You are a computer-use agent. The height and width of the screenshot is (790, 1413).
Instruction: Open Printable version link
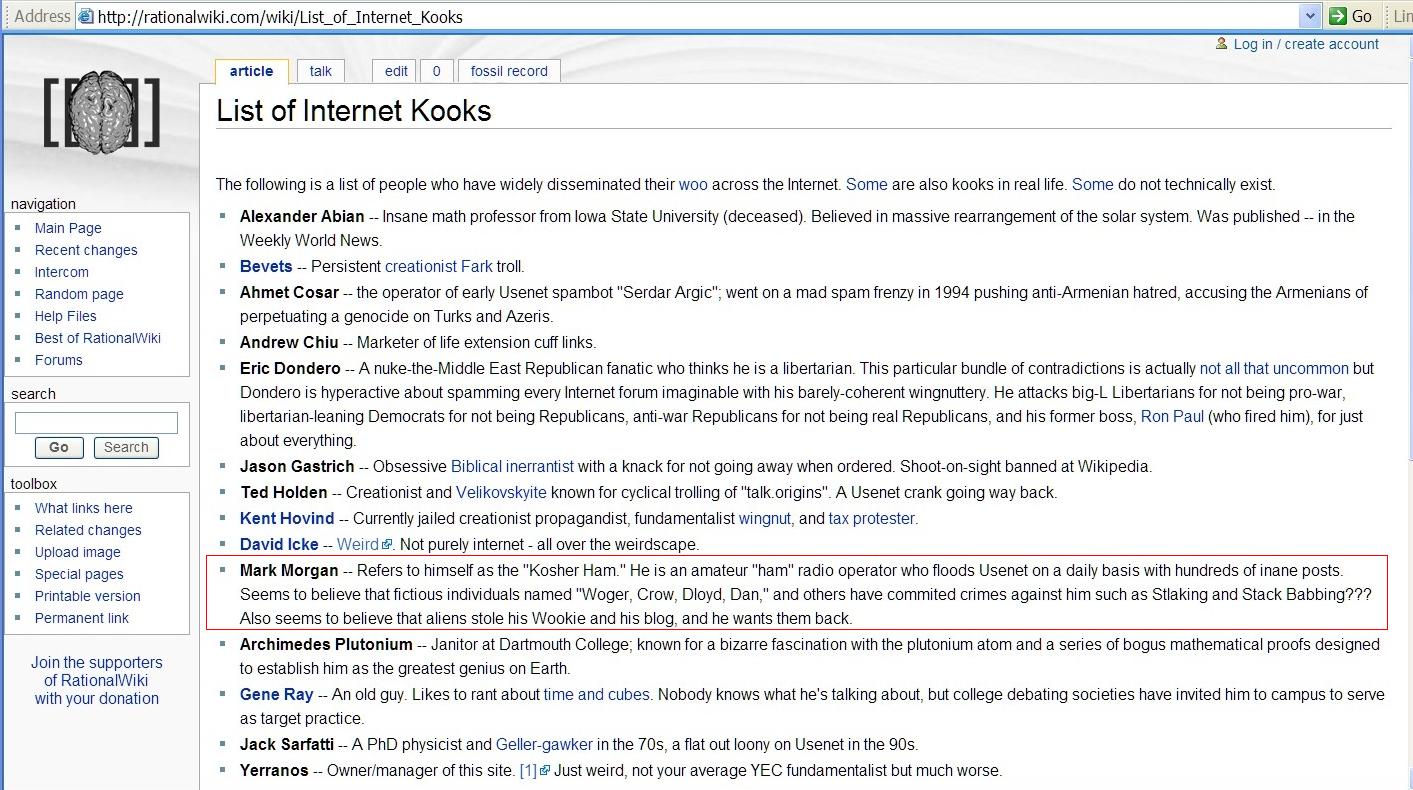tap(88, 596)
